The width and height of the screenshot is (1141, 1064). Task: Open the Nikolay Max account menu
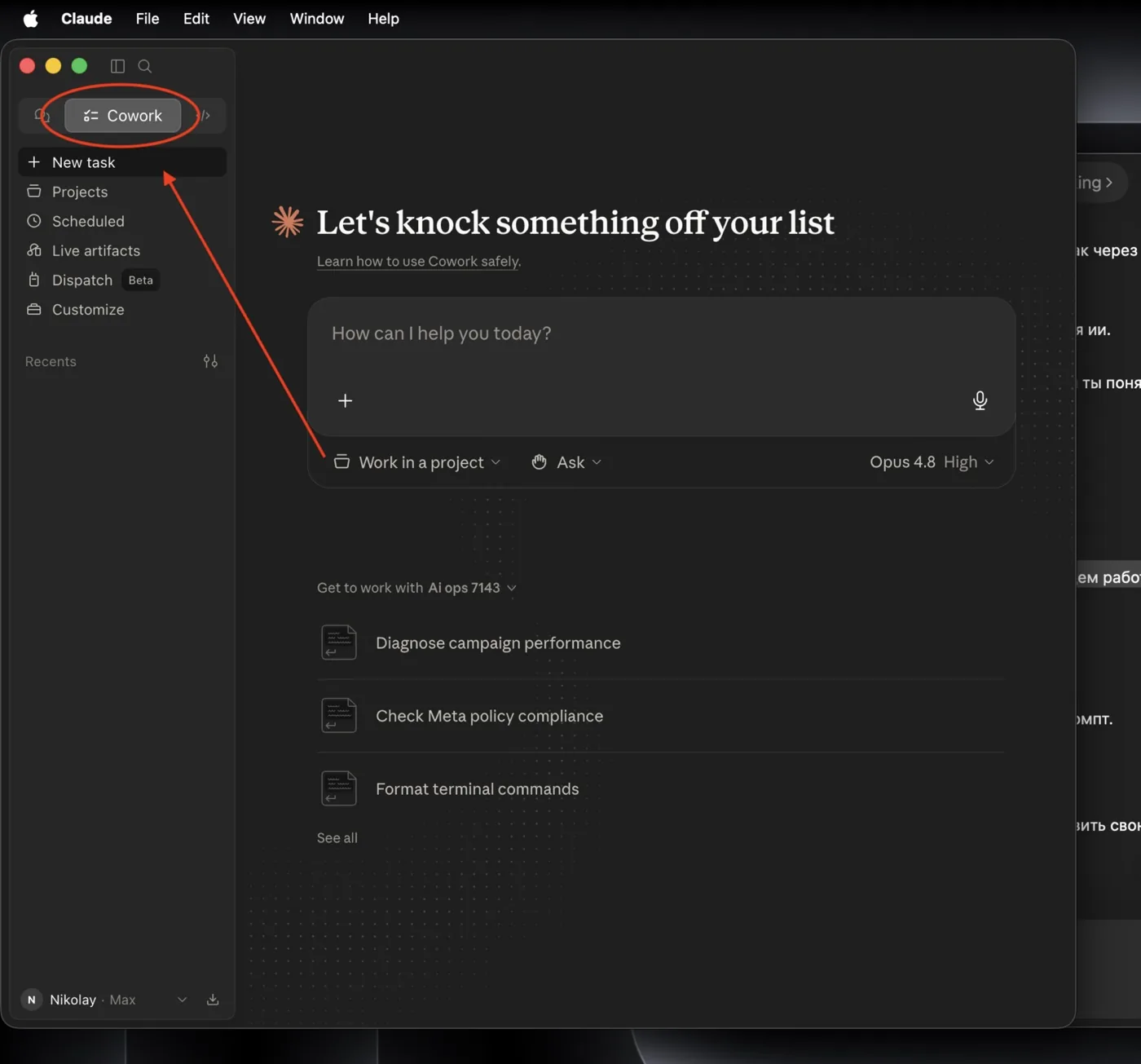tap(104, 1000)
